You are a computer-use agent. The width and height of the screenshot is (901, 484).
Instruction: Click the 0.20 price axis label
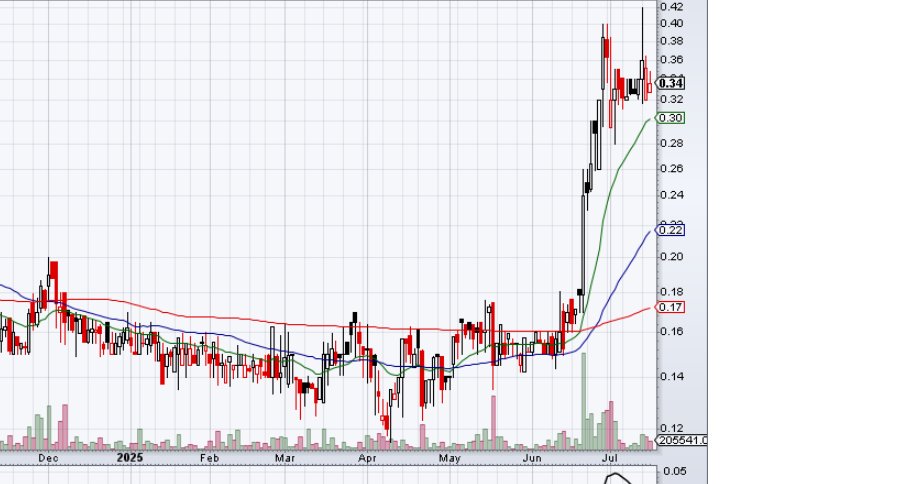(672, 256)
